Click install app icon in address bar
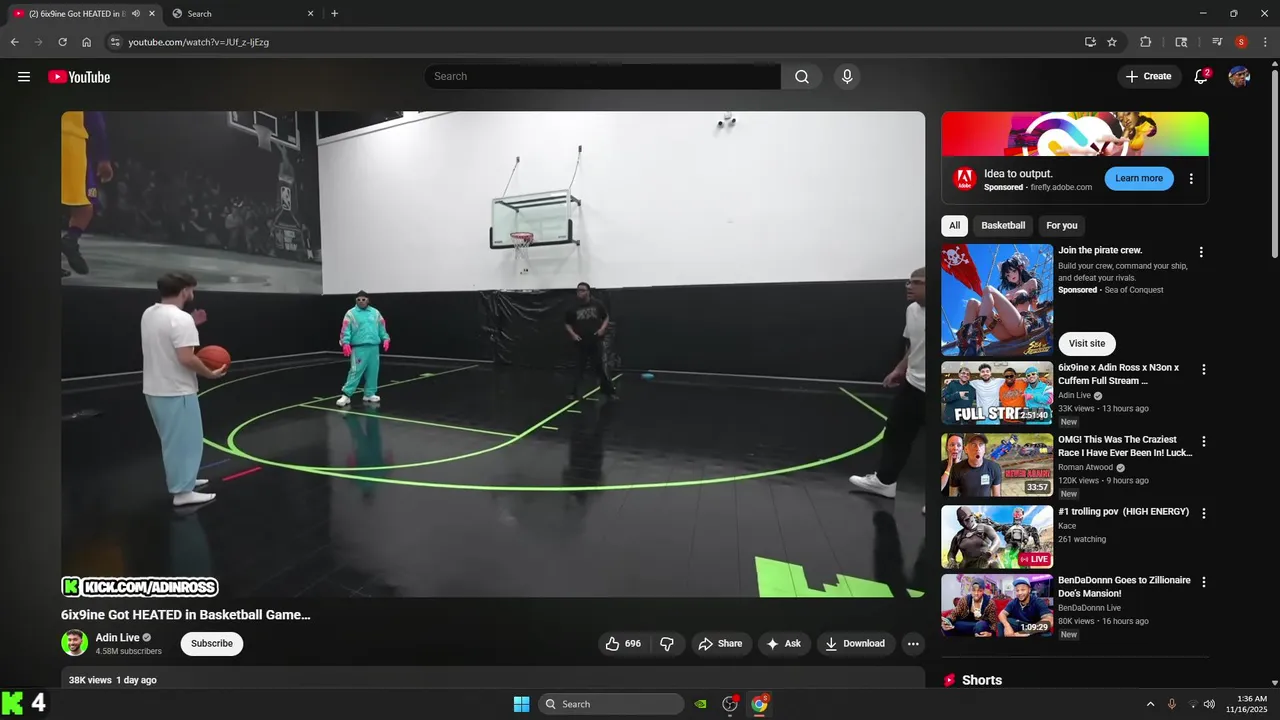The height and width of the screenshot is (720, 1280). 1090,42
